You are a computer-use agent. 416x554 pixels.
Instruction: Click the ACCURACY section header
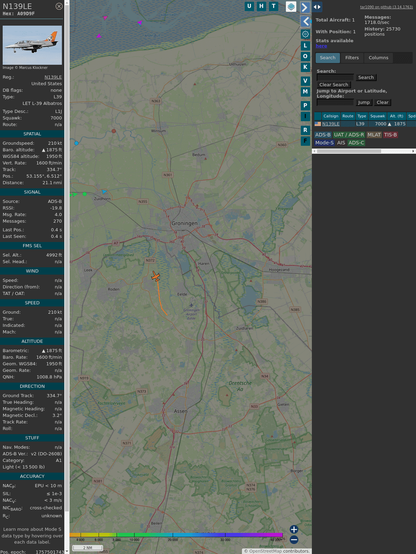pyautogui.click(x=32, y=476)
